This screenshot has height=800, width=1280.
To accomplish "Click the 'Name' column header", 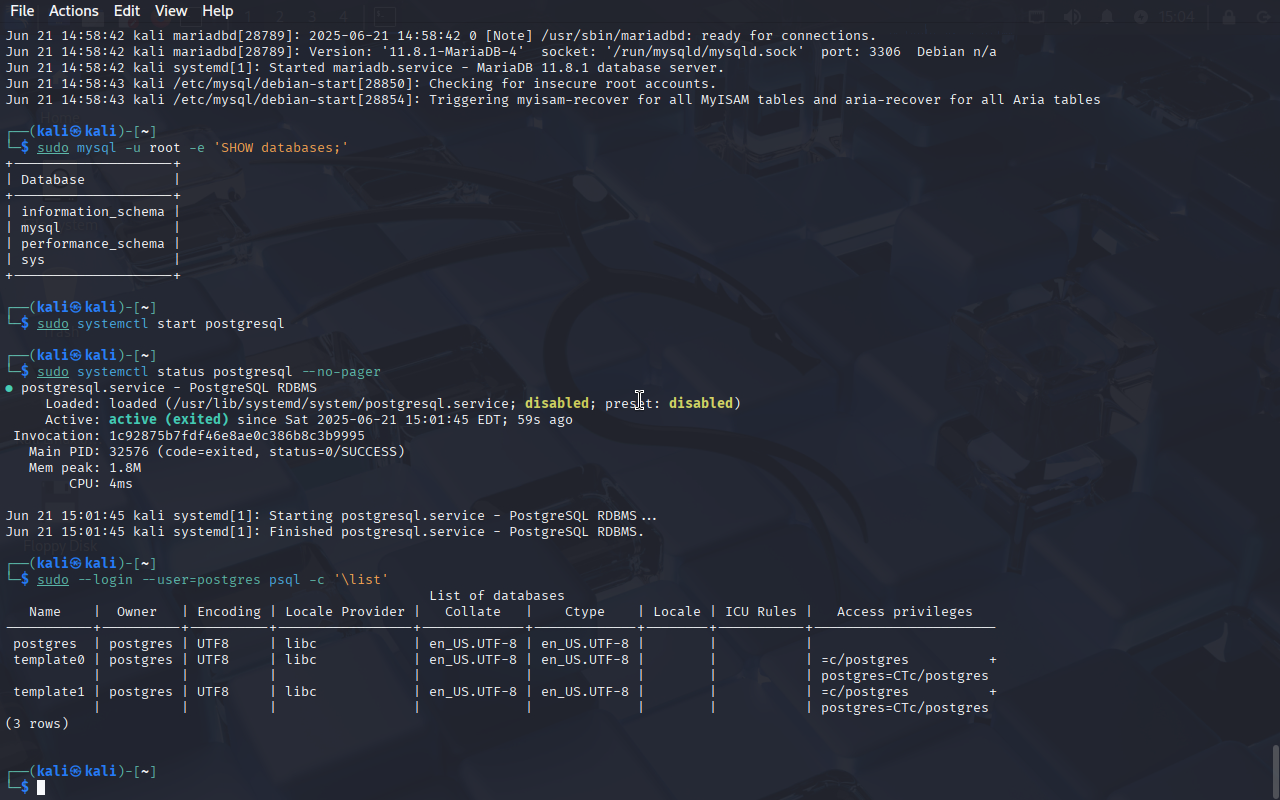I will tap(45, 612).
